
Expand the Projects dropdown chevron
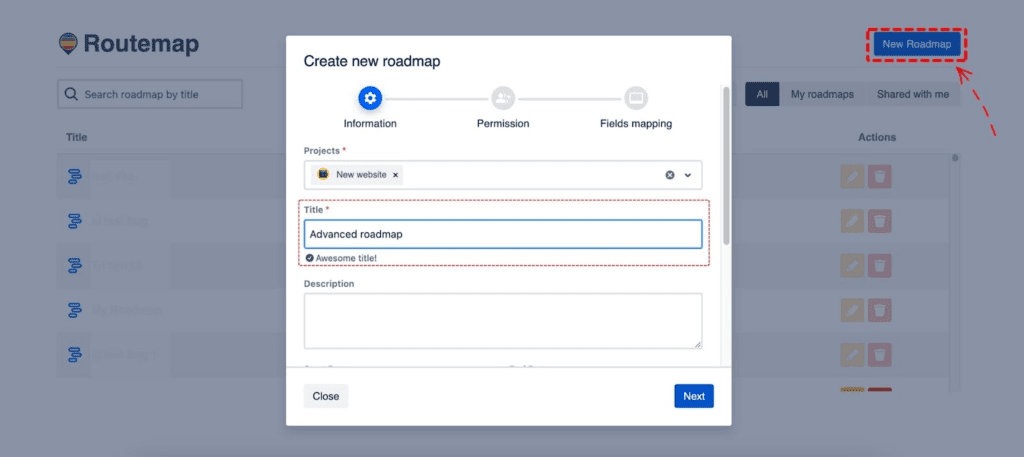(688, 175)
